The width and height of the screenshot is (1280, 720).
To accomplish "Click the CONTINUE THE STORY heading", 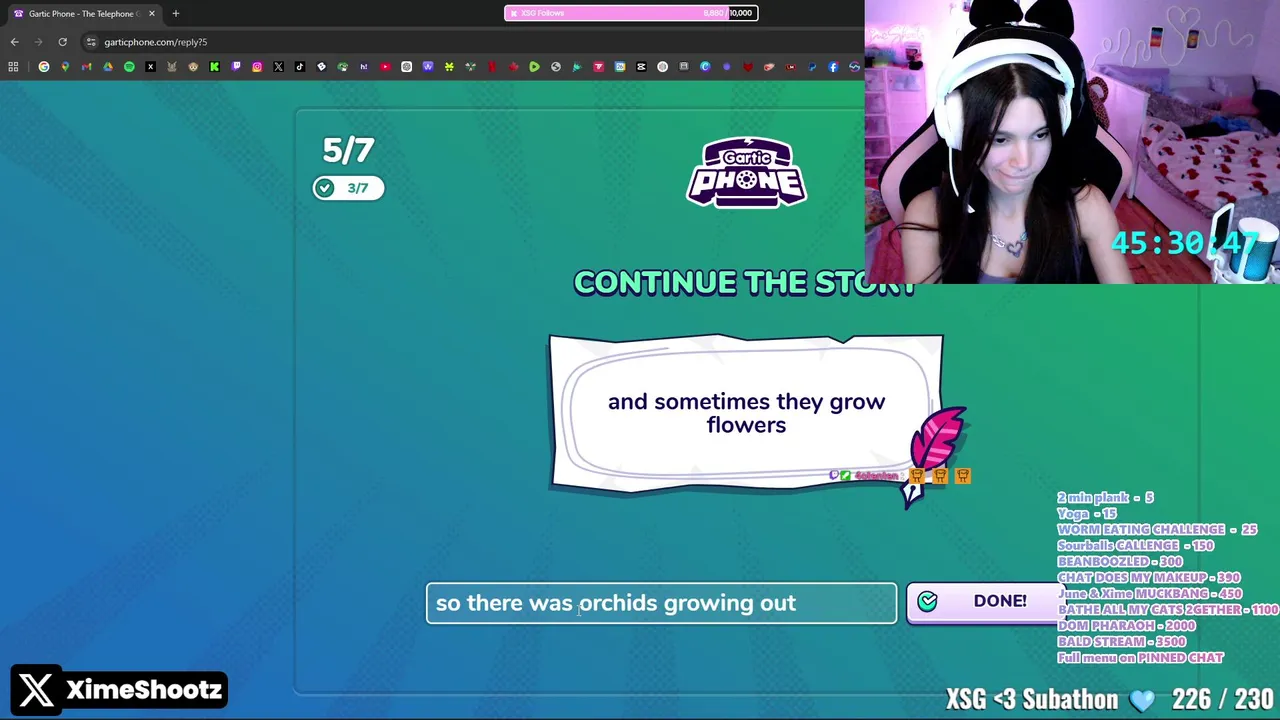I will pyautogui.click(x=745, y=283).
